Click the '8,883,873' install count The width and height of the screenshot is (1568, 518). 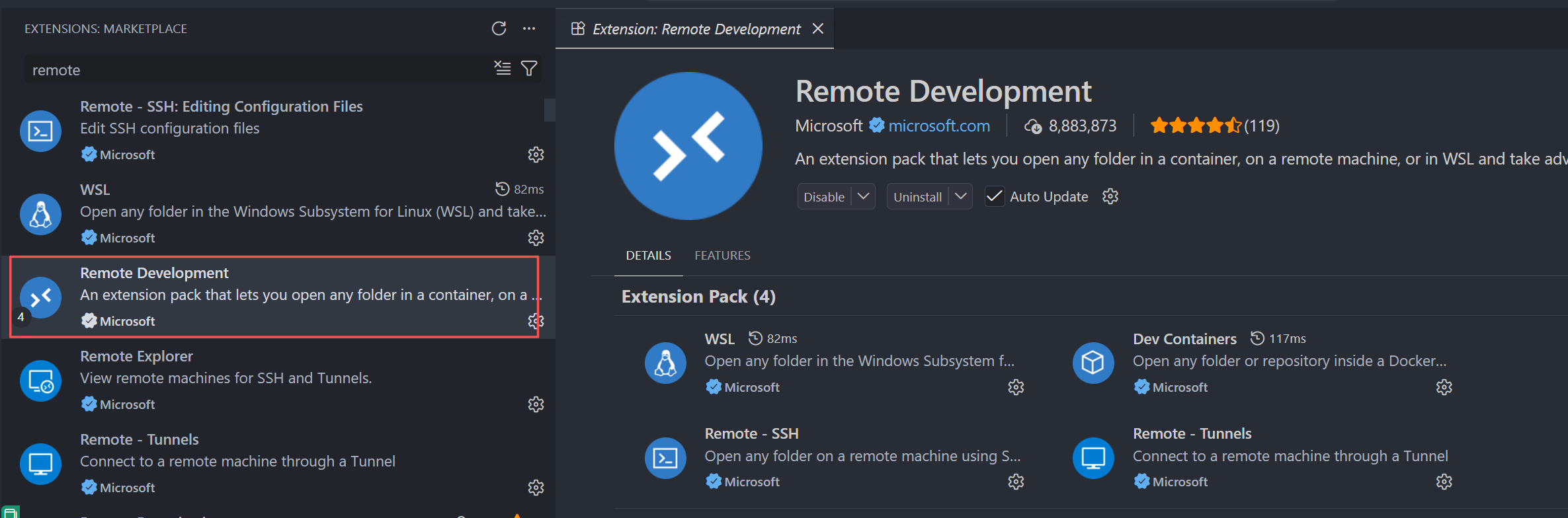point(1083,126)
